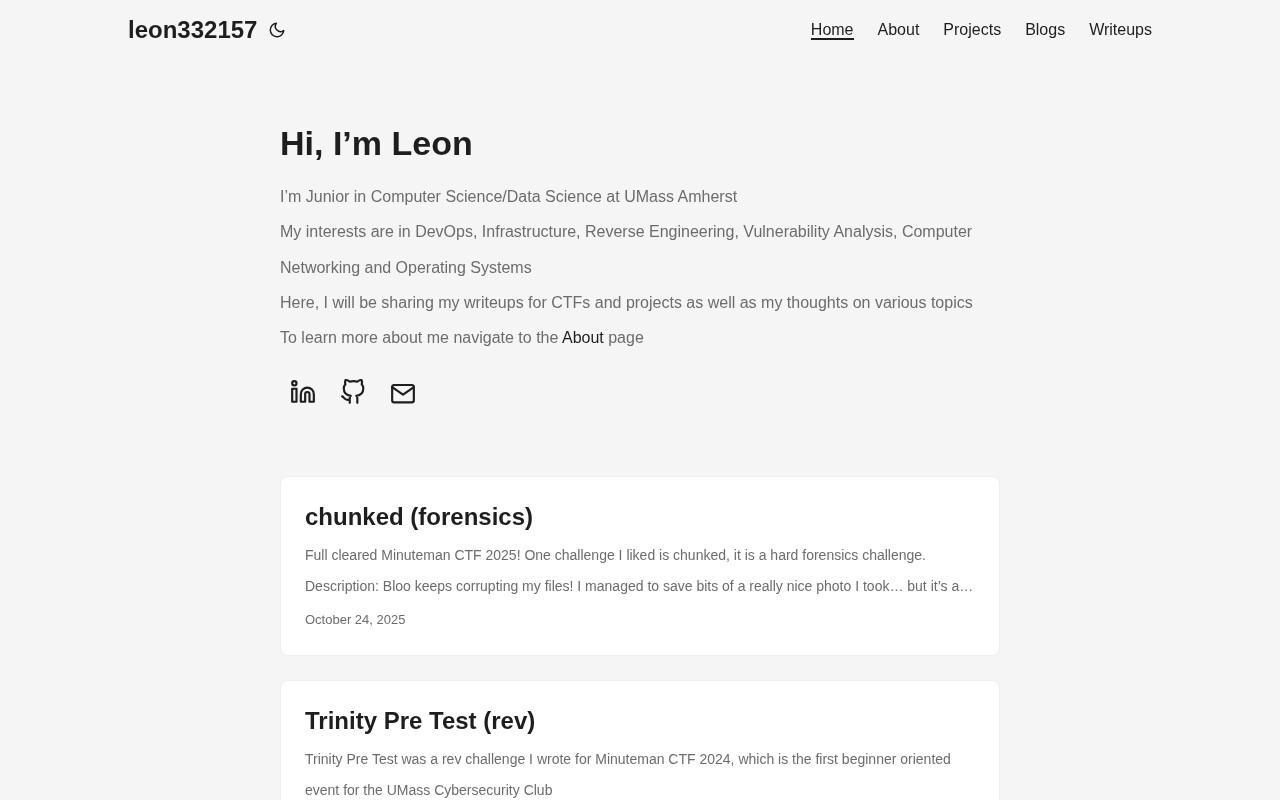Open the Writeups nav link

tap(1120, 30)
